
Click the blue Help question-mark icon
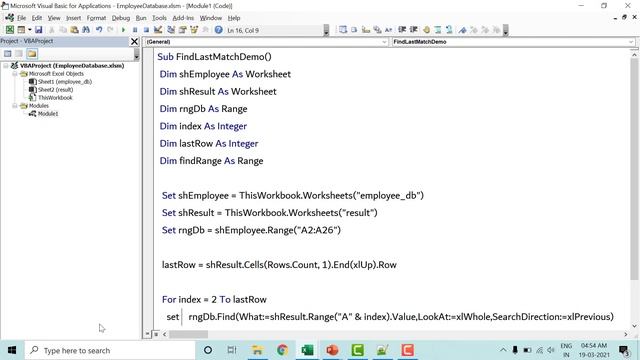point(218,30)
